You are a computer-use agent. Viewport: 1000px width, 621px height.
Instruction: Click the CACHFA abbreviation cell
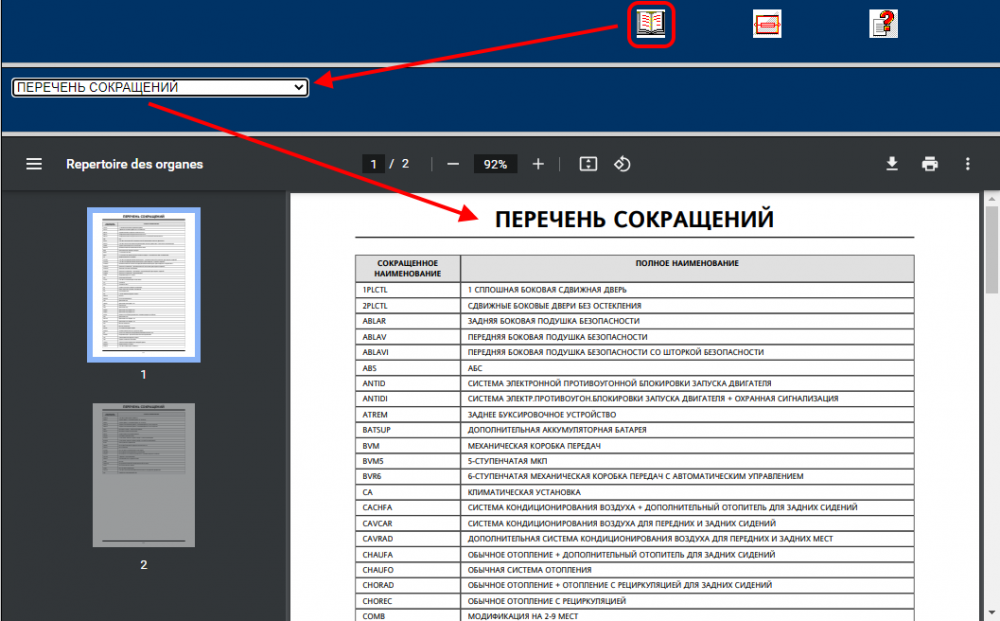pyautogui.click(x=408, y=508)
